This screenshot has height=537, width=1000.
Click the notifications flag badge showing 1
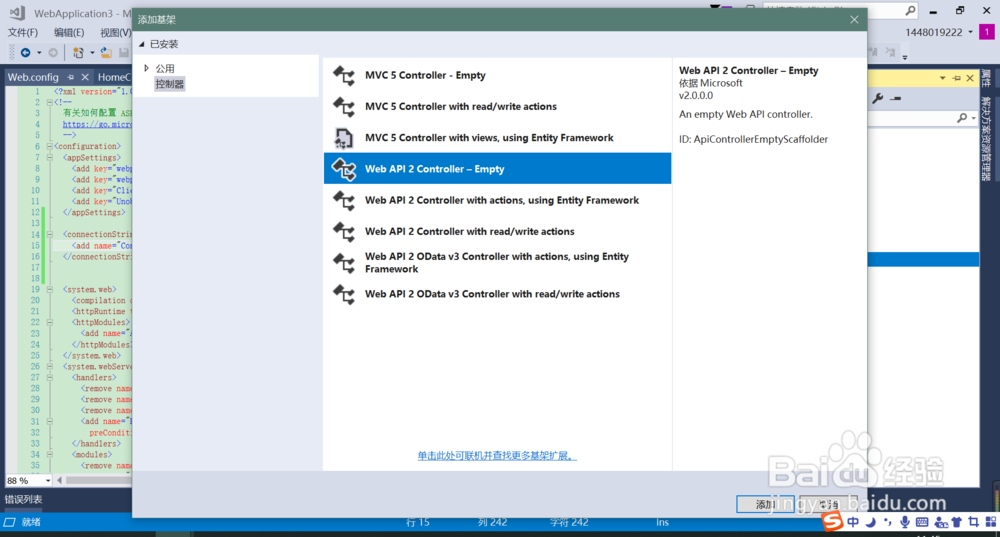[987, 32]
